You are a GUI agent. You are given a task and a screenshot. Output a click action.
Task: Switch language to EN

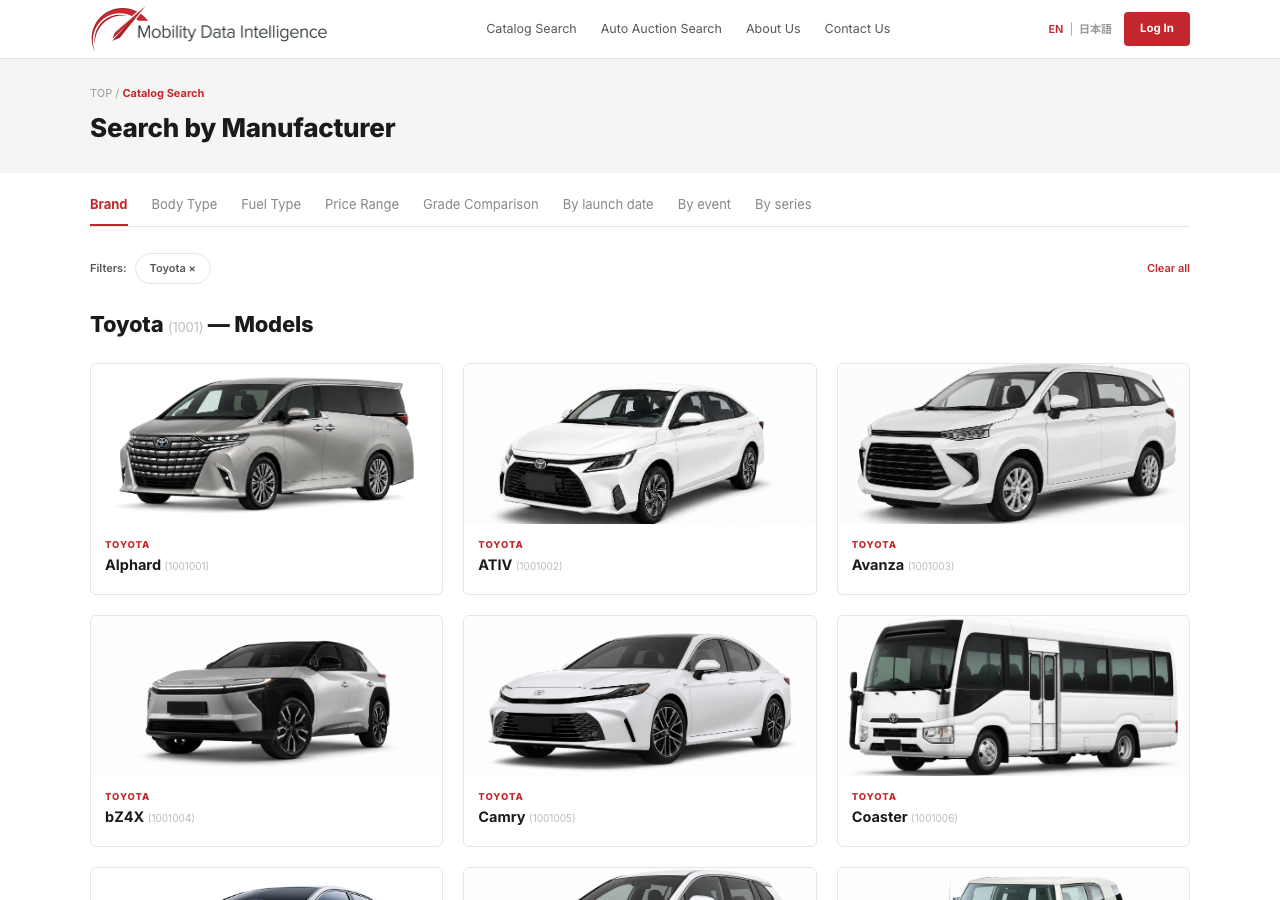click(1056, 29)
